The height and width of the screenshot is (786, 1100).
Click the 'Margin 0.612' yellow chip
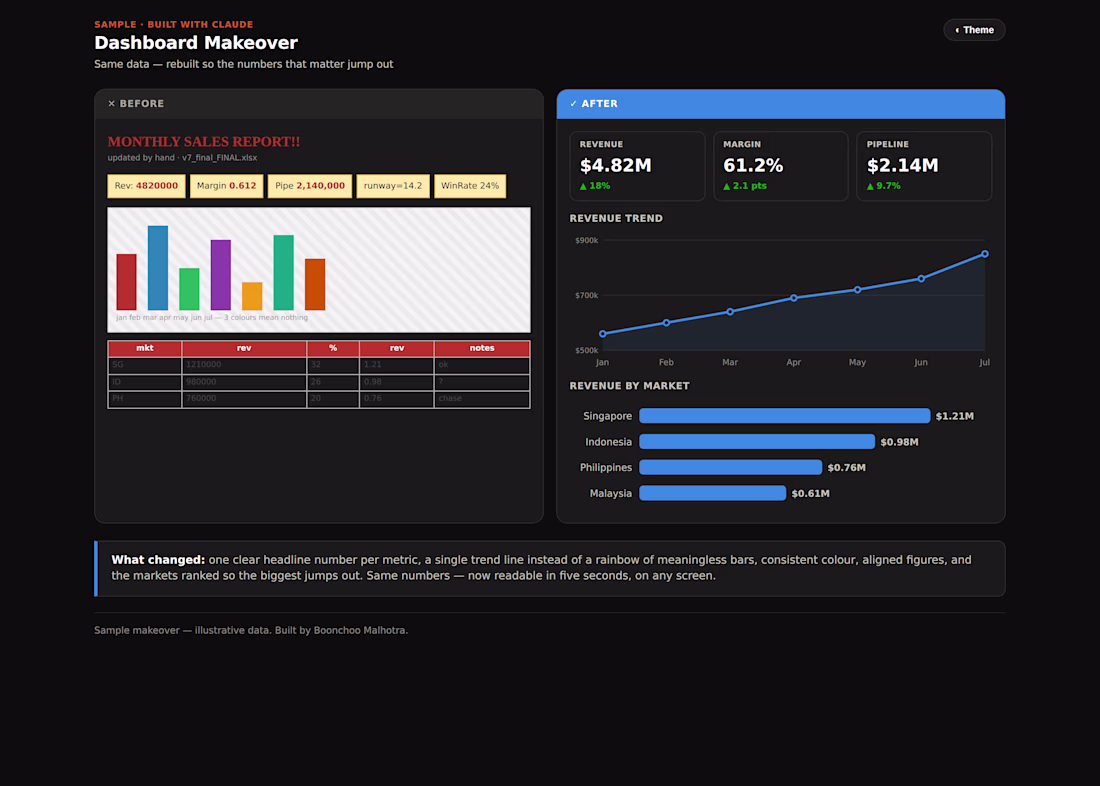tap(227, 186)
